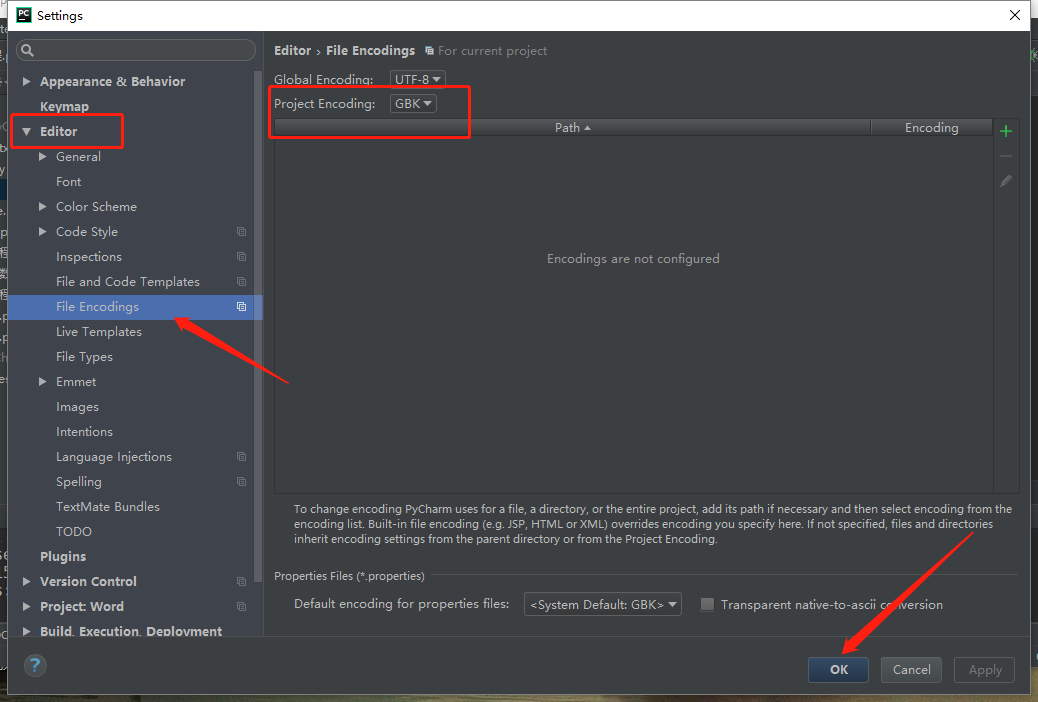The image size is (1038, 702).
Task: Open Inspections settings page
Action: click(x=89, y=256)
